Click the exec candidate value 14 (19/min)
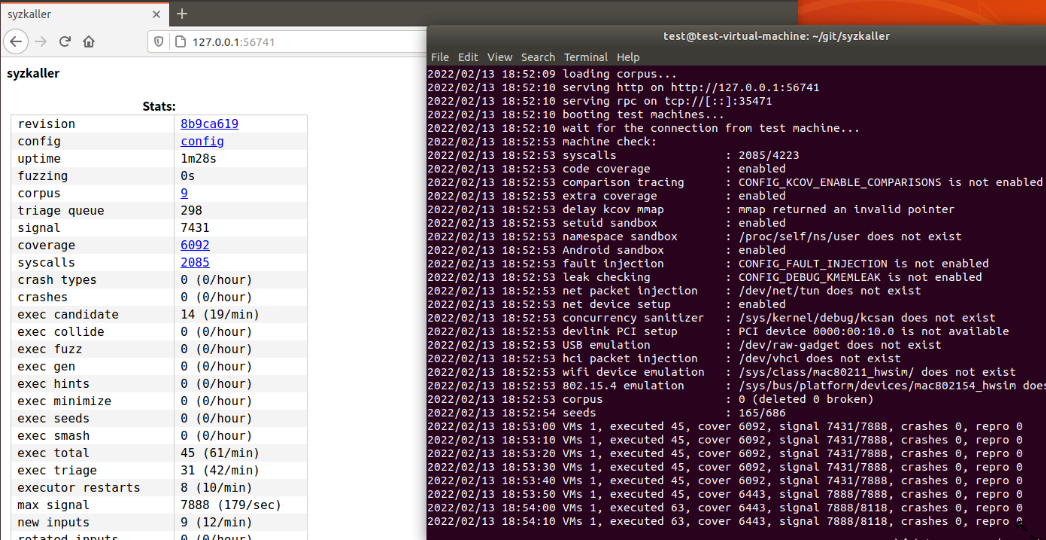Viewport: 1046px width, 540px height. click(x=220, y=314)
